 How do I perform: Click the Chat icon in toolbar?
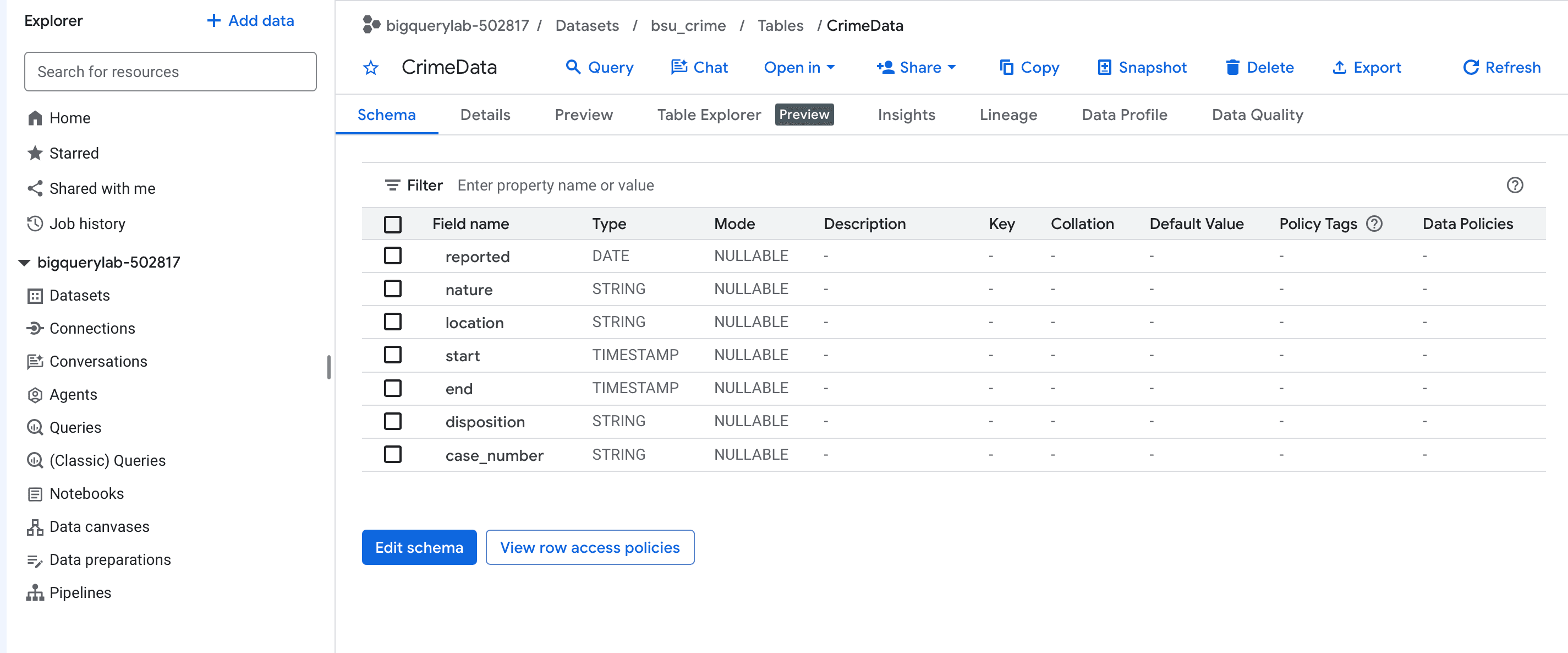pos(679,67)
